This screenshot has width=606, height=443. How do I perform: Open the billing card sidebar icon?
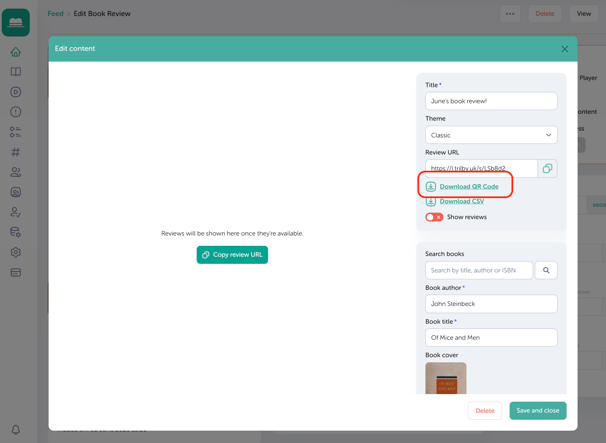(x=15, y=273)
